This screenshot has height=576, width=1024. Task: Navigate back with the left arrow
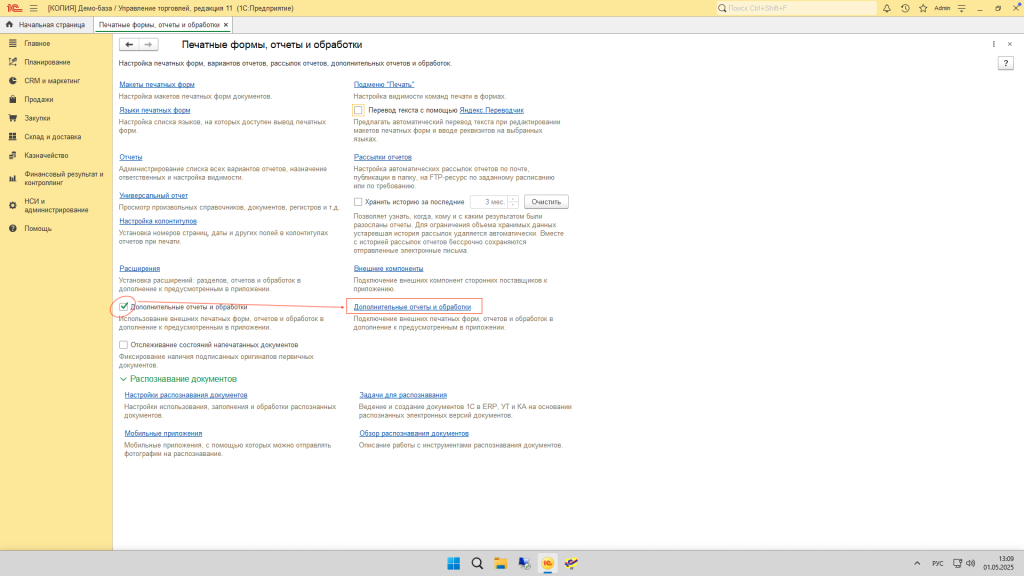129,44
